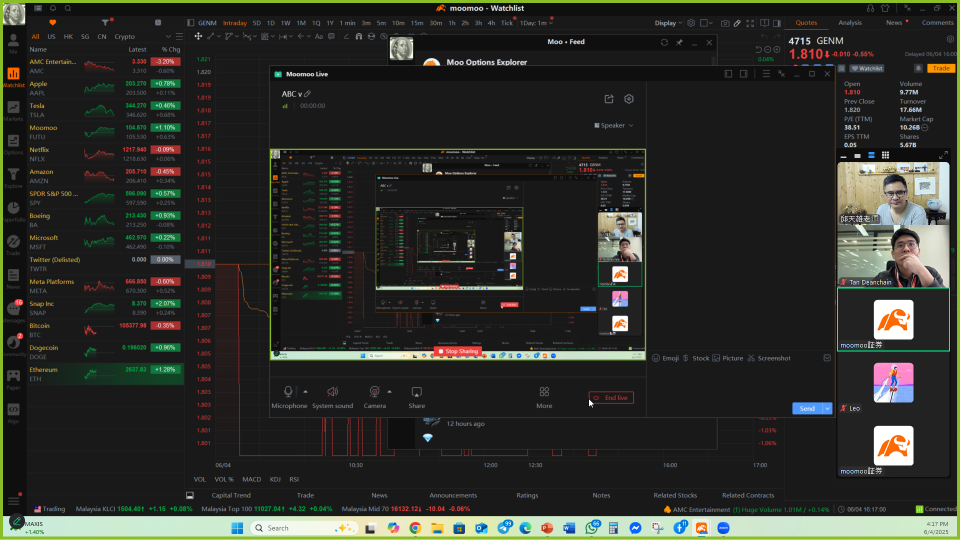Open the Announcements bottom tab
Screen dimensions: 960x540
click(x=453, y=495)
